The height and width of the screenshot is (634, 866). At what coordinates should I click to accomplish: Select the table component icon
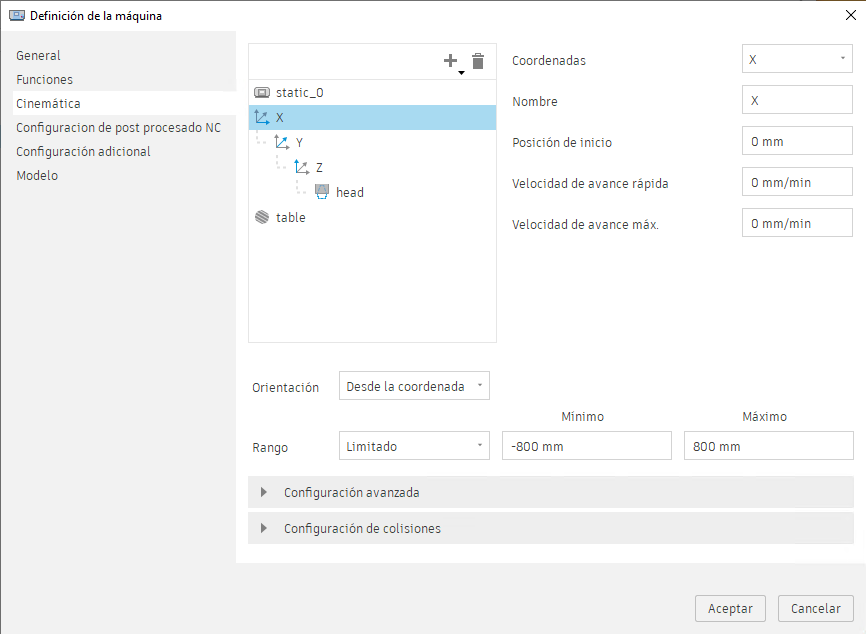pos(262,217)
